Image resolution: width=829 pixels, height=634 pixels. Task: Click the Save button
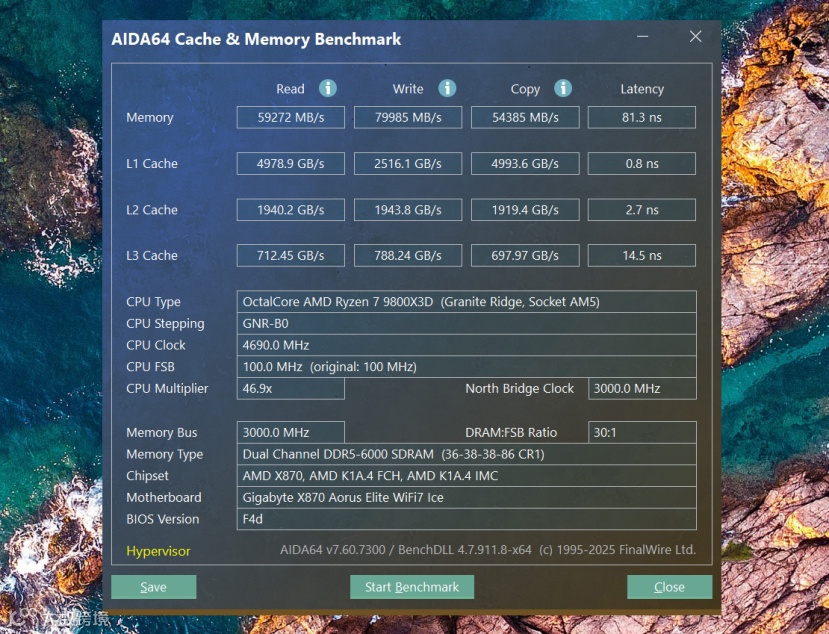point(154,587)
